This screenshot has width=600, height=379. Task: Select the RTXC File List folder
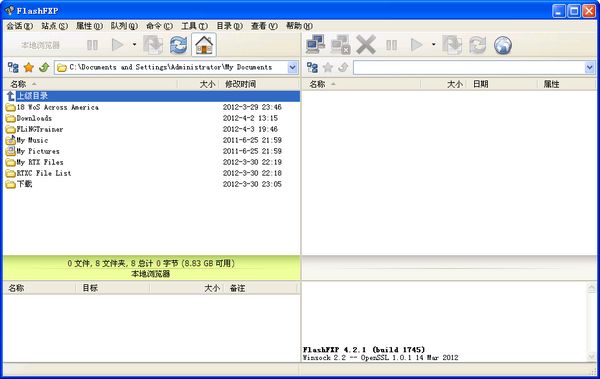click(152, 173)
